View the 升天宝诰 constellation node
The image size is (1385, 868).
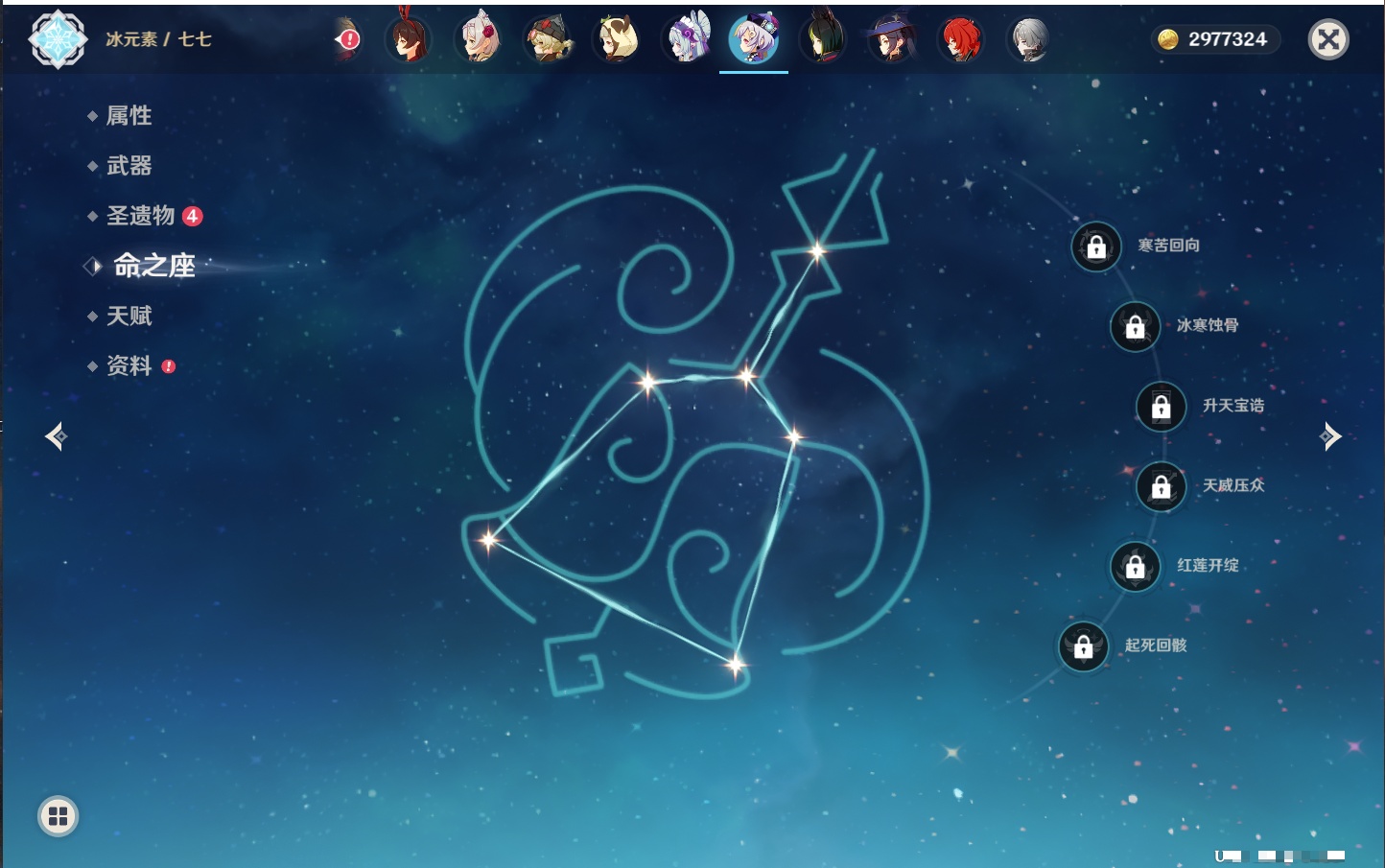coord(1161,407)
